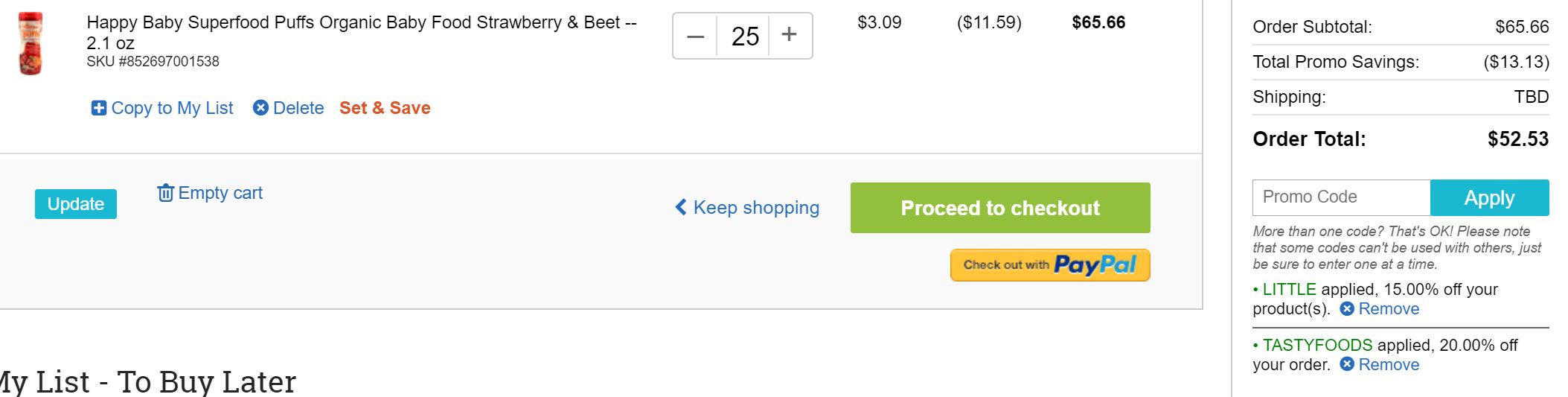Check out with PayPal button
This screenshot has height=397, width=1568.
coord(1049,265)
